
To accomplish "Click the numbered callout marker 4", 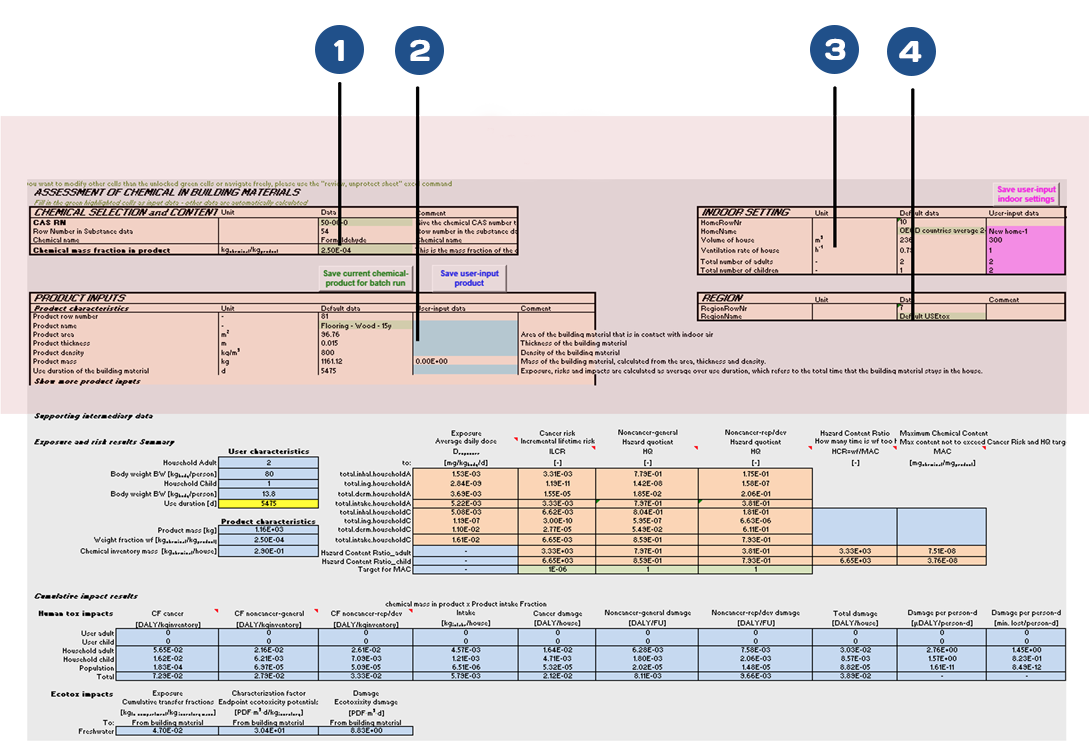I will (x=910, y=51).
